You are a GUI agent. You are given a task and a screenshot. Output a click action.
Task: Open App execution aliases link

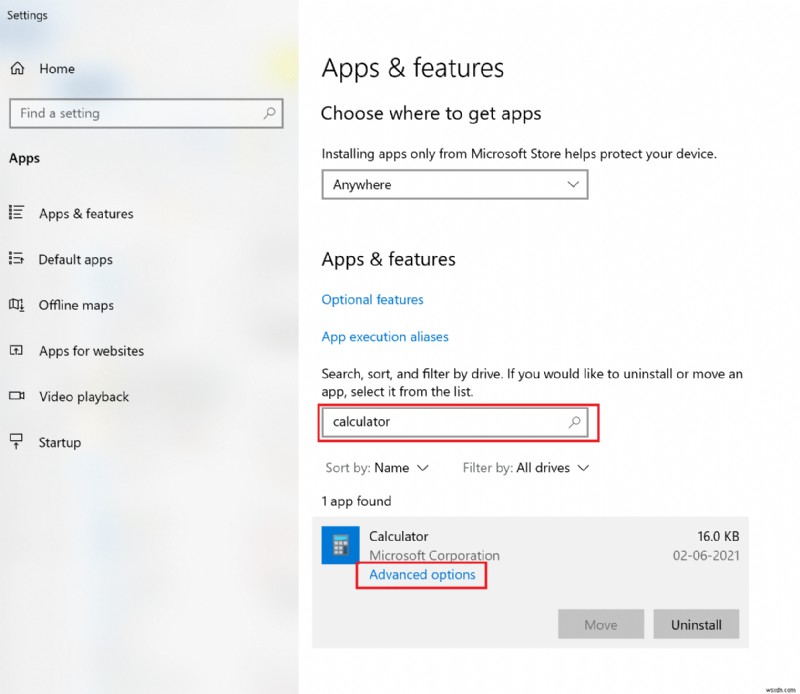385,337
